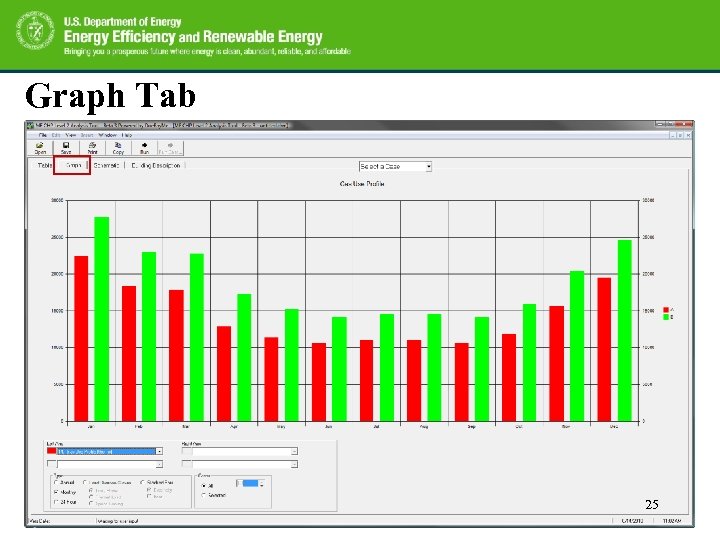Click the Copy toolbar icon

pos(118,148)
